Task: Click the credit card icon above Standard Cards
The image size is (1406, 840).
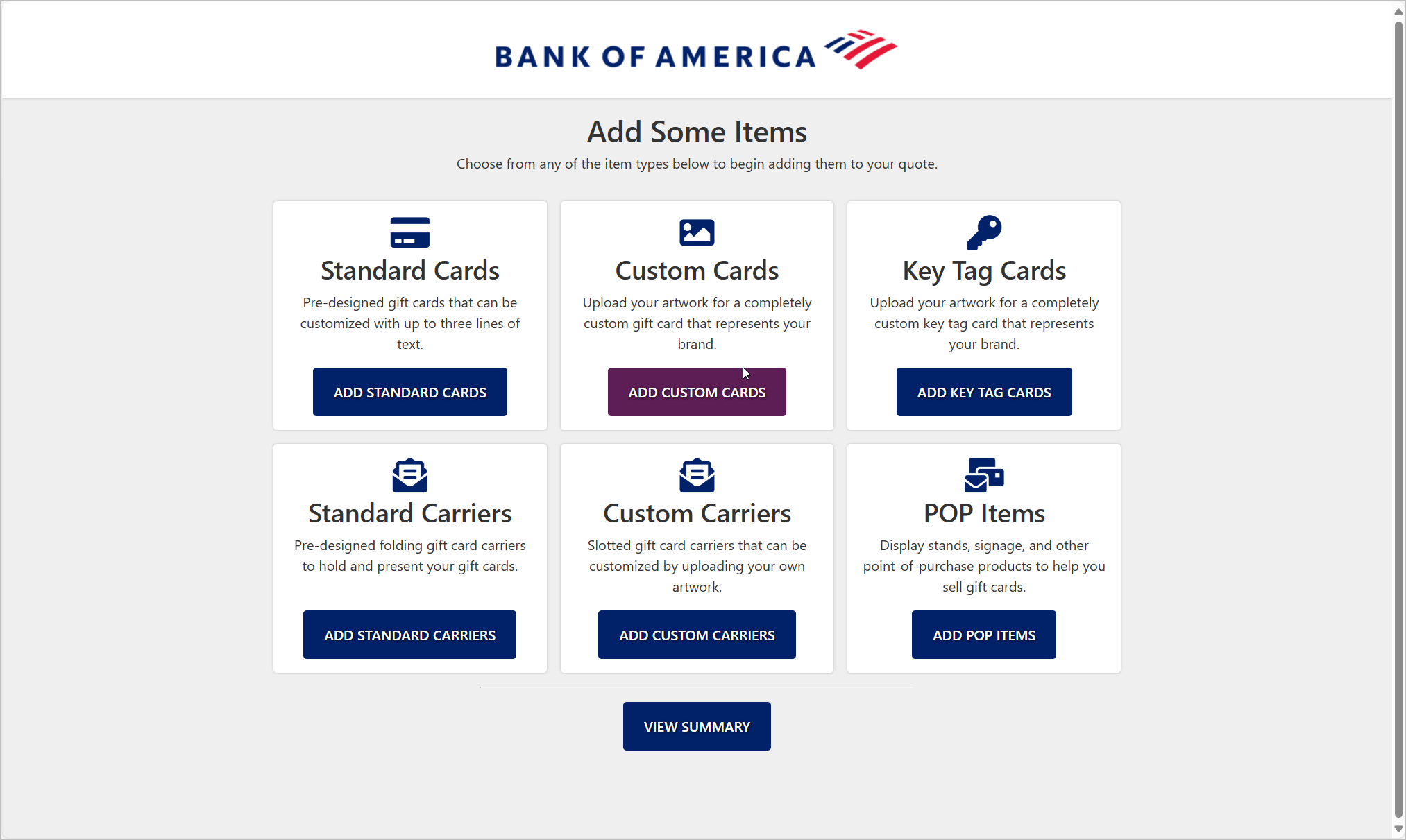Action: pyautogui.click(x=409, y=232)
